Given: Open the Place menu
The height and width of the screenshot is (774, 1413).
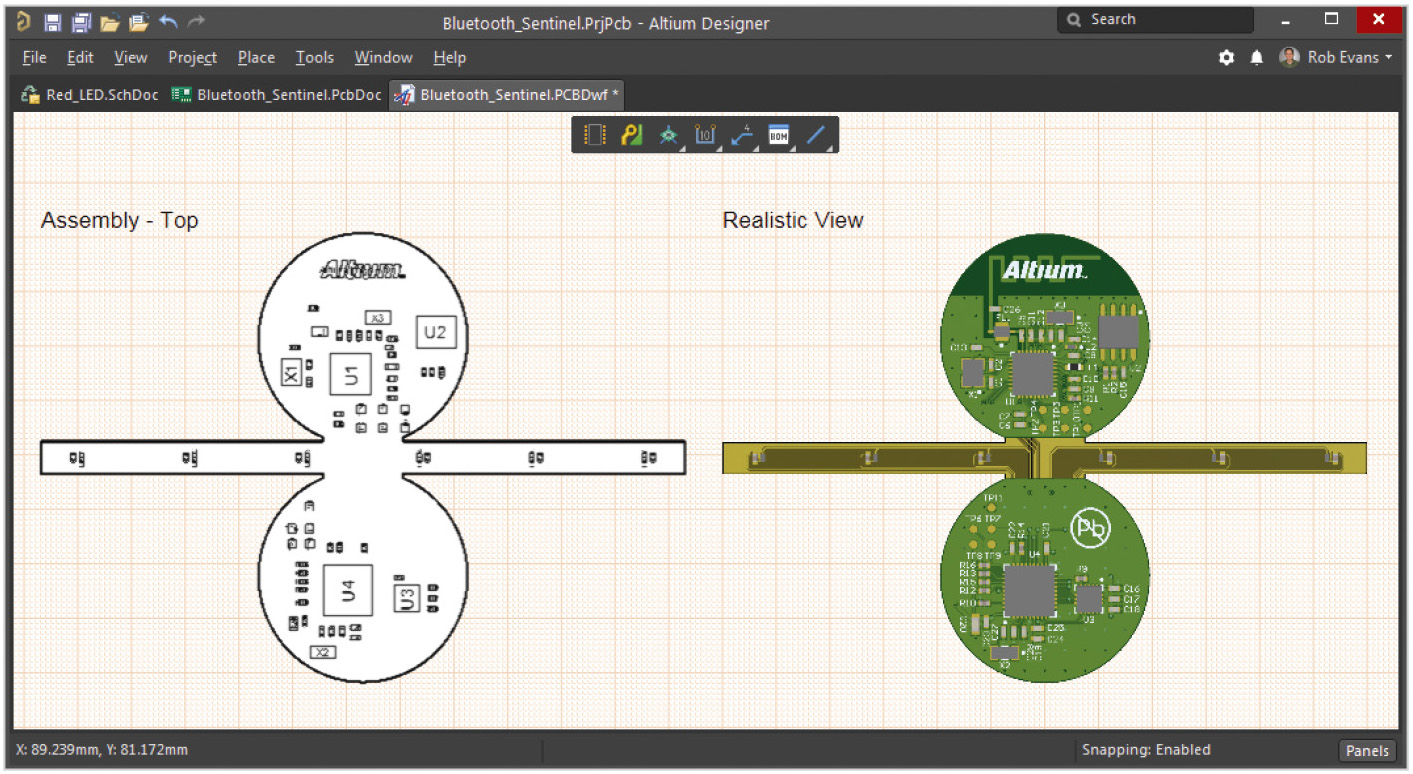Looking at the screenshot, I should [x=256, y=58].
